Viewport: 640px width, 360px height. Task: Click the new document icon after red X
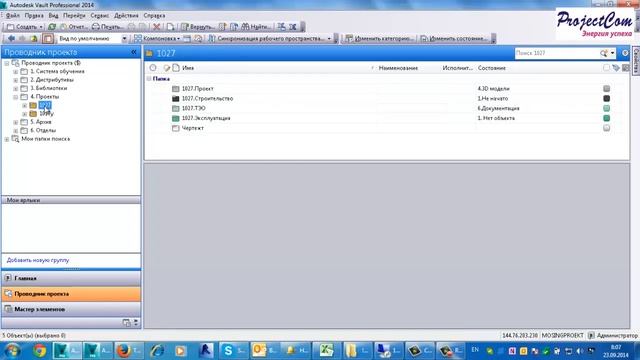click(x=170, y=27)
